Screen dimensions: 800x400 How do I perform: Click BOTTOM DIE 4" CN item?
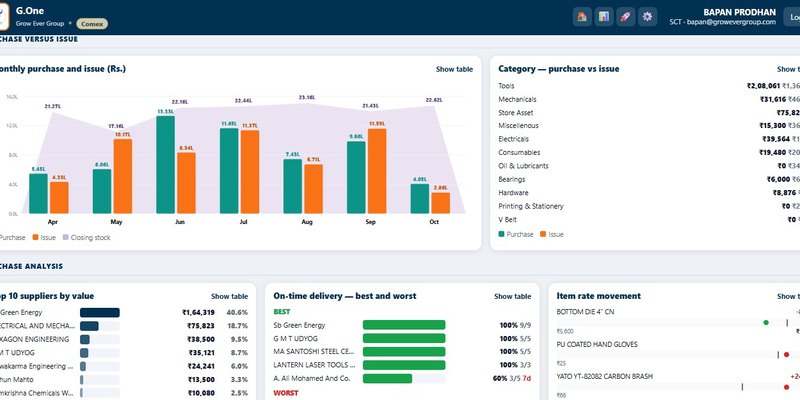coord(585,312)
